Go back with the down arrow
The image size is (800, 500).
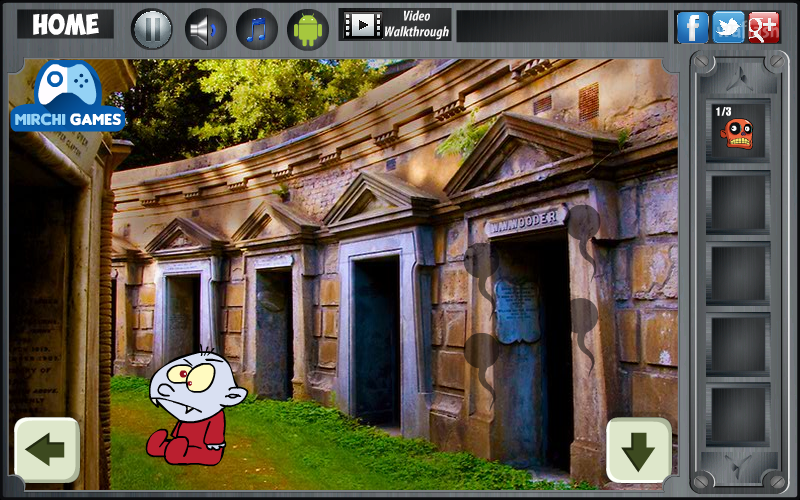point(639,449)
